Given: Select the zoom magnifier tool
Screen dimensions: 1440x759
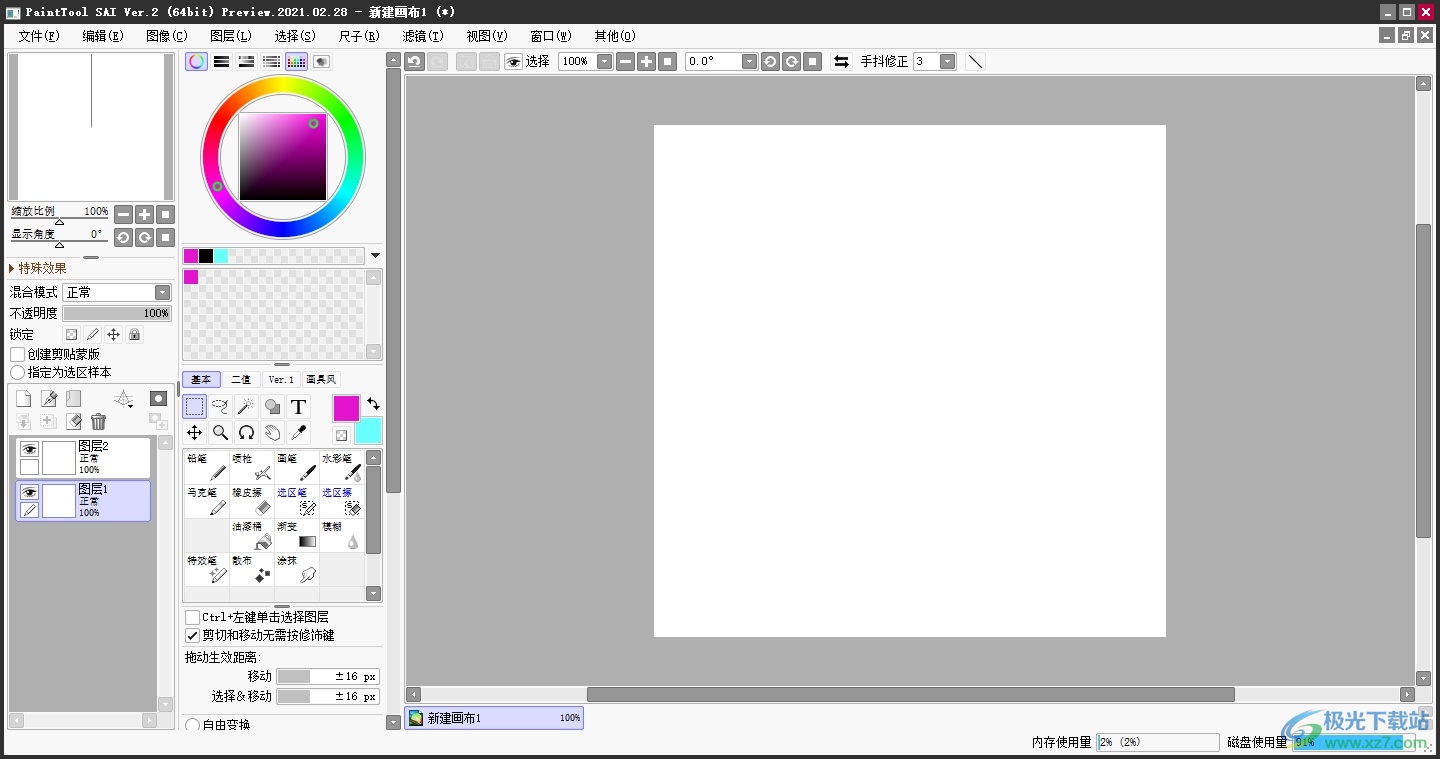Looking at the screenshot, I should 220,432.
